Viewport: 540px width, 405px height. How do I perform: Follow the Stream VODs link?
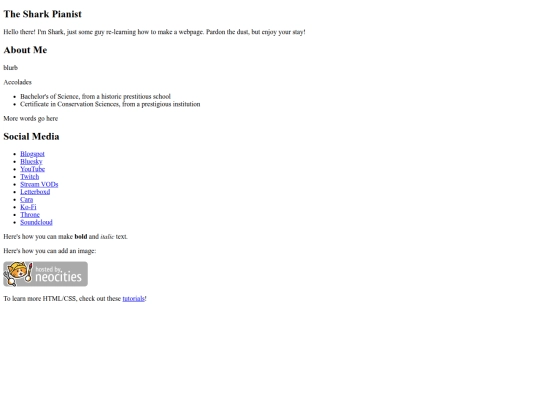point(39,184)
